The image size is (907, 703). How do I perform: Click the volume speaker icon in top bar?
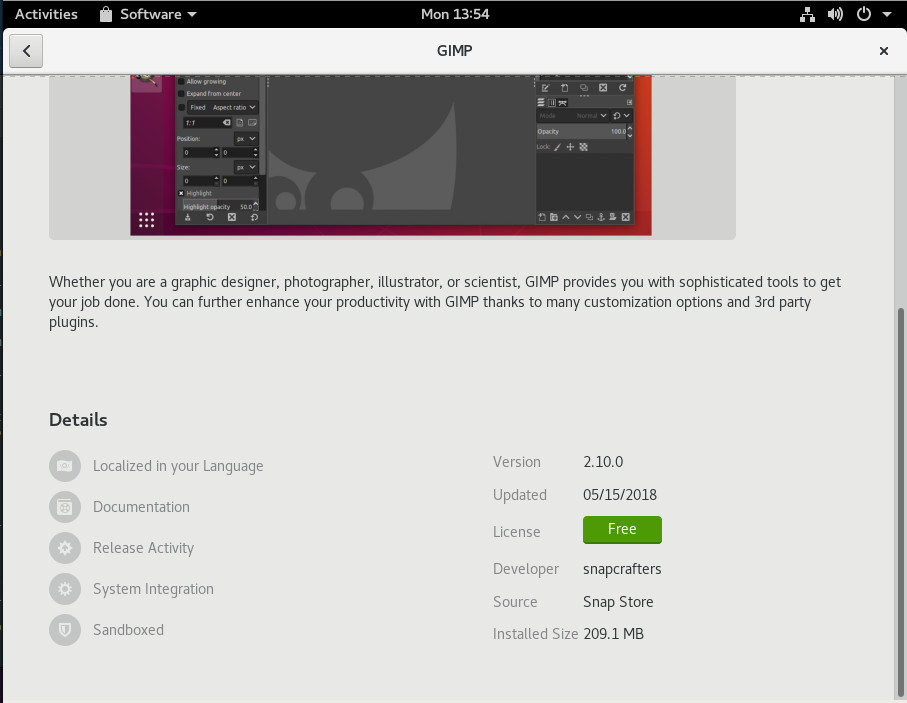point(835,14)
